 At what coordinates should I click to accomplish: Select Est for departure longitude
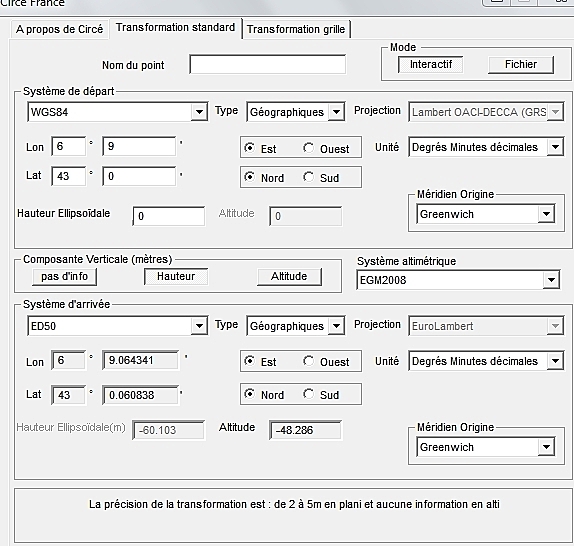pos(260,148)
